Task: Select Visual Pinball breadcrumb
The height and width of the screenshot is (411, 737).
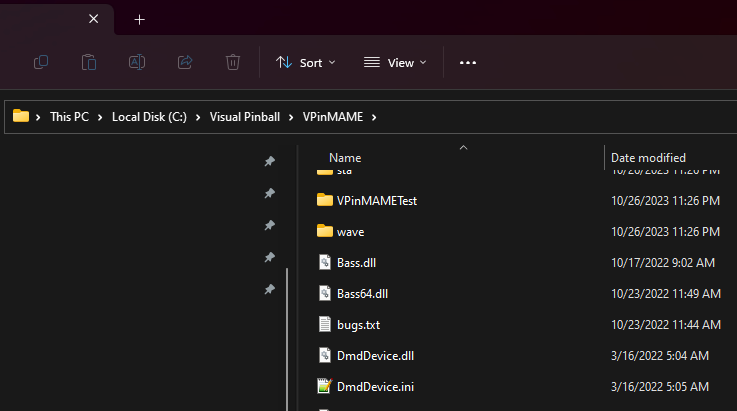Action: (x=245, y=117)
